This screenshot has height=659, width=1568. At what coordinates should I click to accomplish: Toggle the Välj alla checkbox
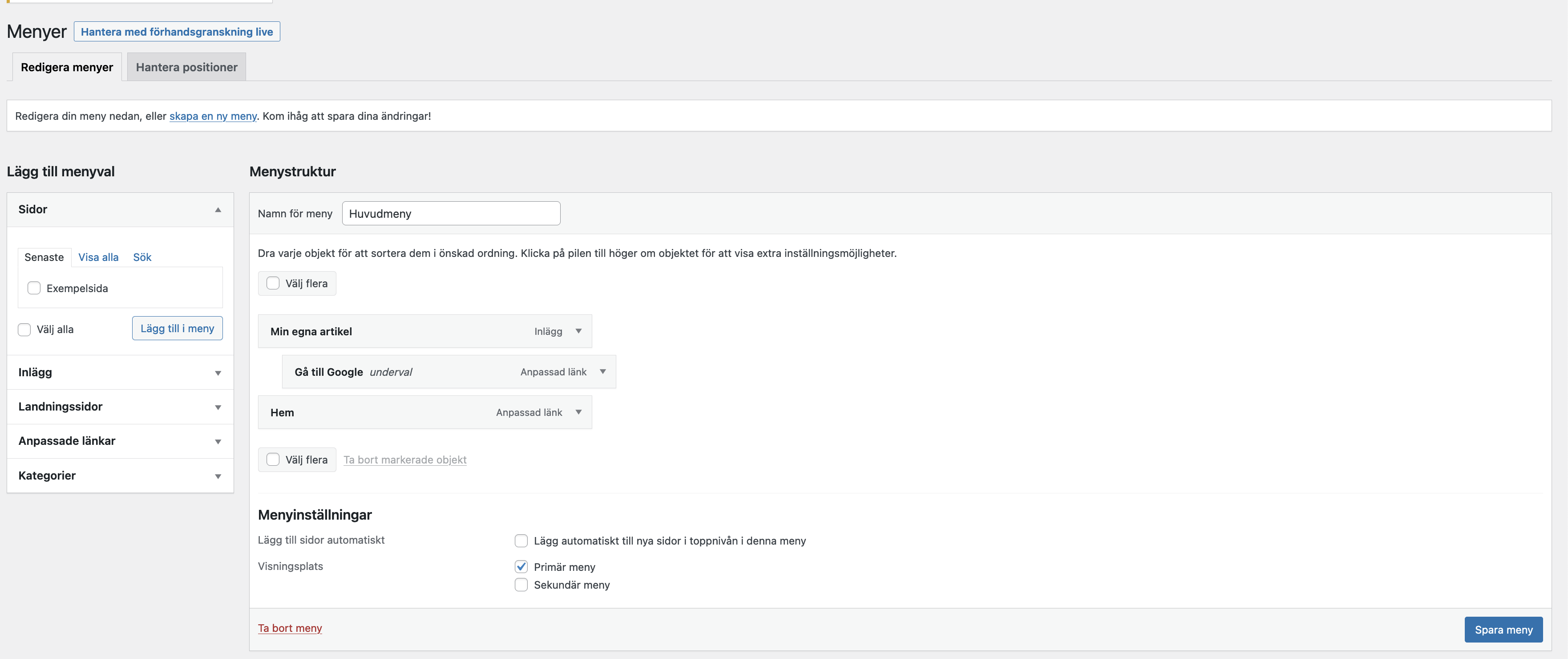[24, 329]
